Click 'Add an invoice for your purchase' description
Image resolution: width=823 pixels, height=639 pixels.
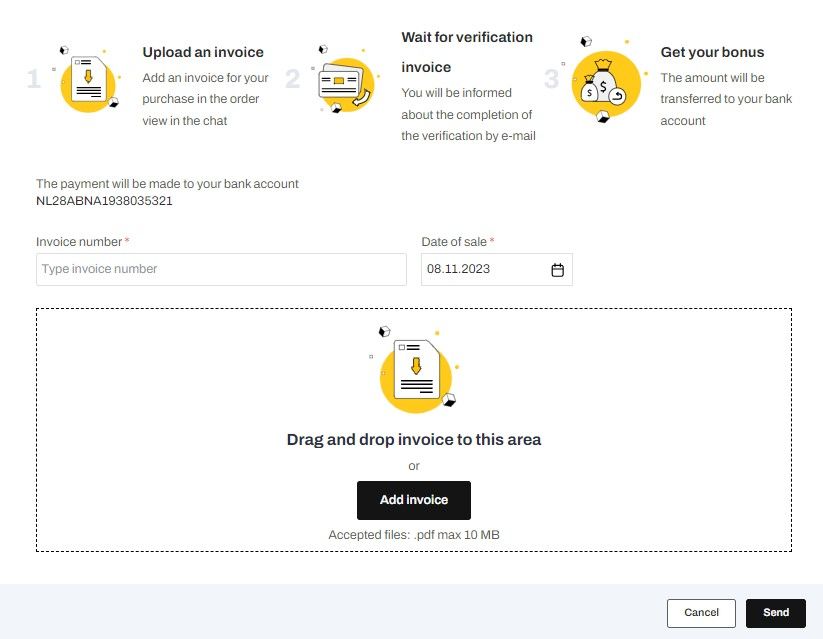click(205, 99)
